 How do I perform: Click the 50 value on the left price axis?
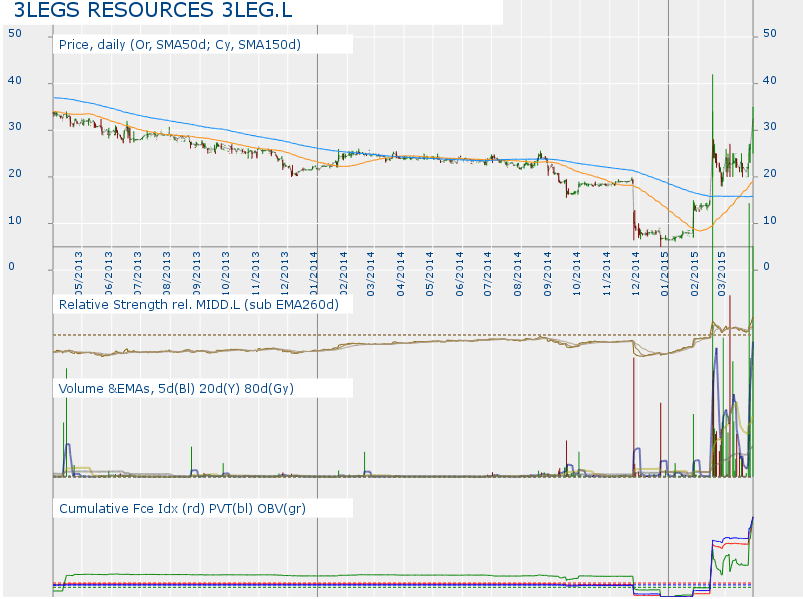15,33
